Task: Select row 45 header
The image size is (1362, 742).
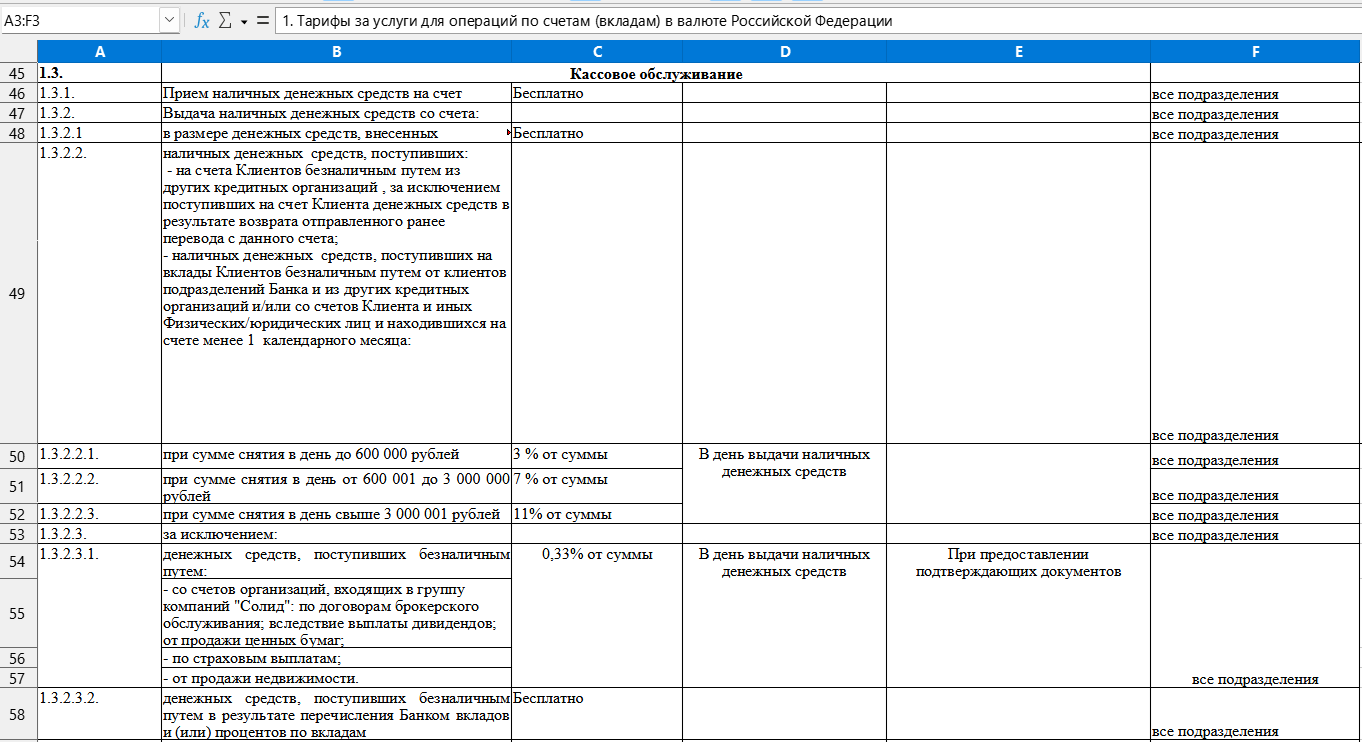Action: pos(18,73)
